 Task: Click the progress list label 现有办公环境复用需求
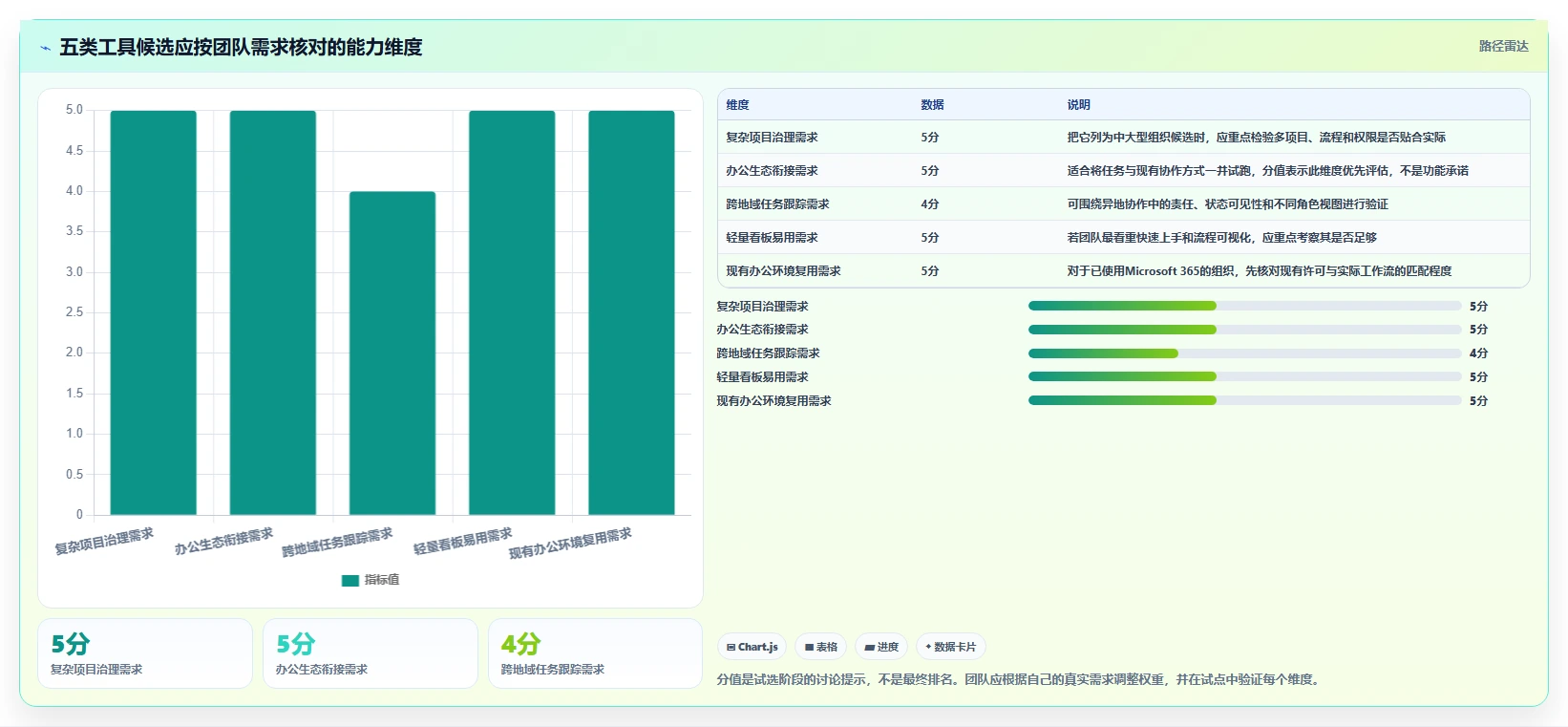773,401
